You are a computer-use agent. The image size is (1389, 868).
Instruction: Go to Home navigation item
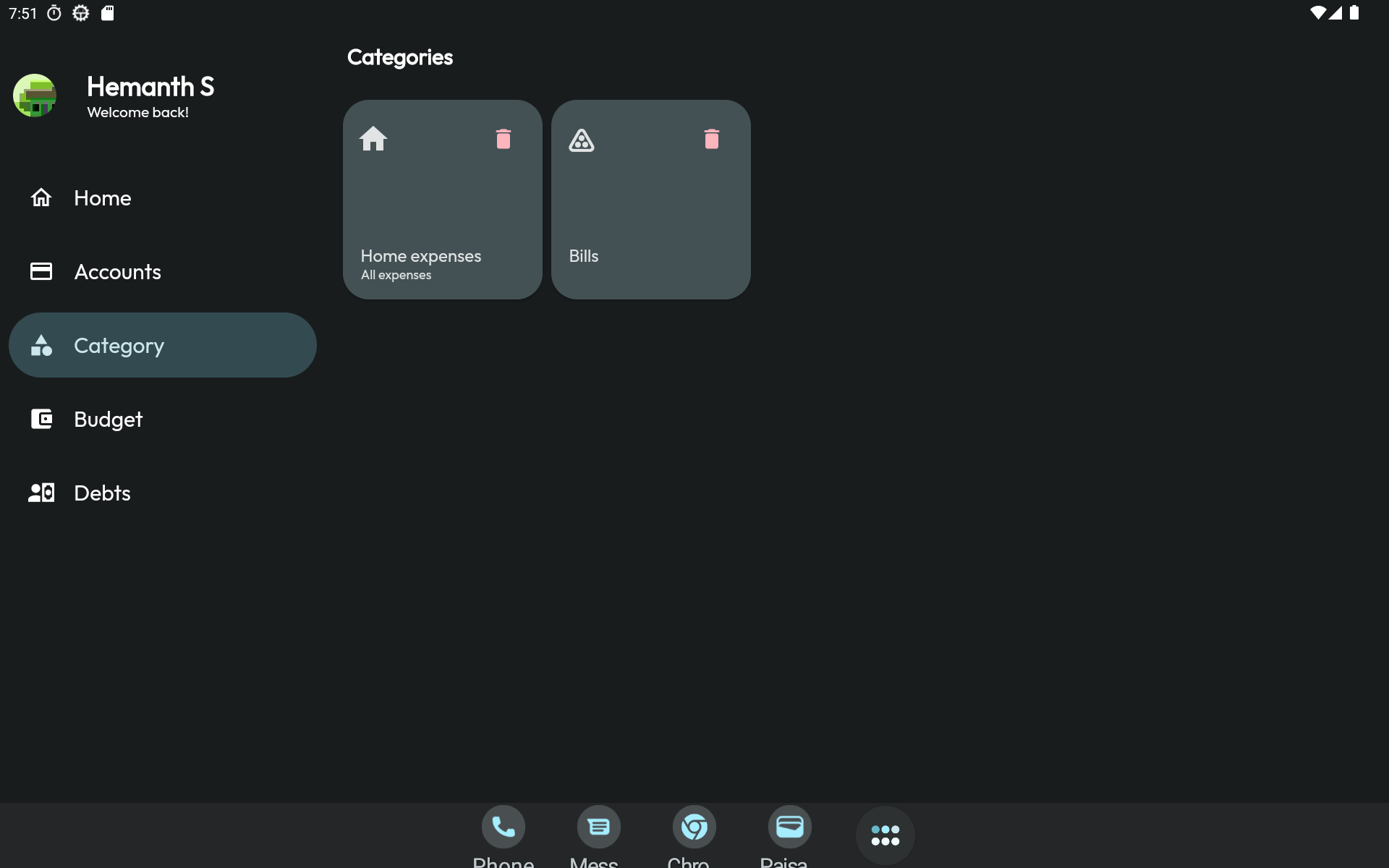tap(103, 198)
